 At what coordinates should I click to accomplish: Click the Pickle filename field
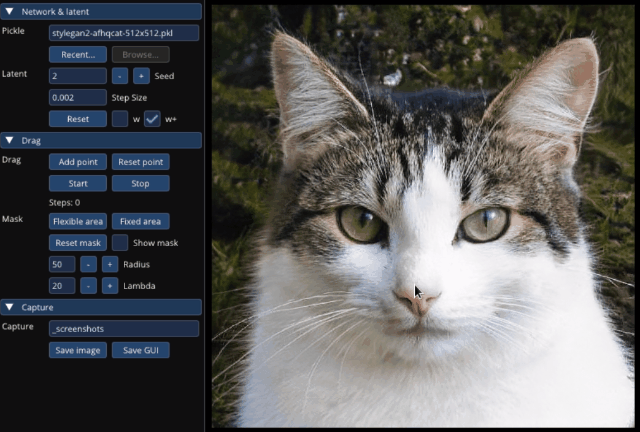(x=124, y=33)
